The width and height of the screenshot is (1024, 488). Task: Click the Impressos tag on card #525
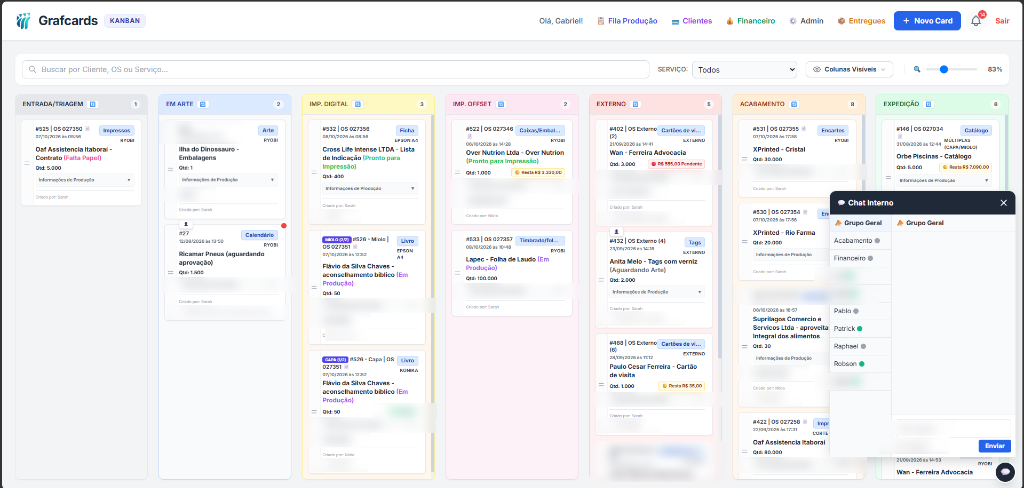(x=117, y=130)
